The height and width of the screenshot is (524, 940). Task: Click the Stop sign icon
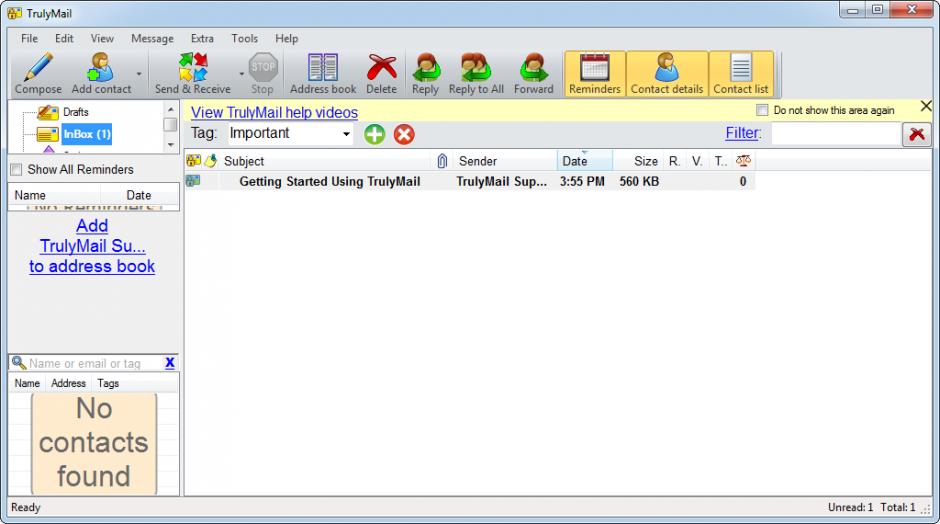(263, 67)
